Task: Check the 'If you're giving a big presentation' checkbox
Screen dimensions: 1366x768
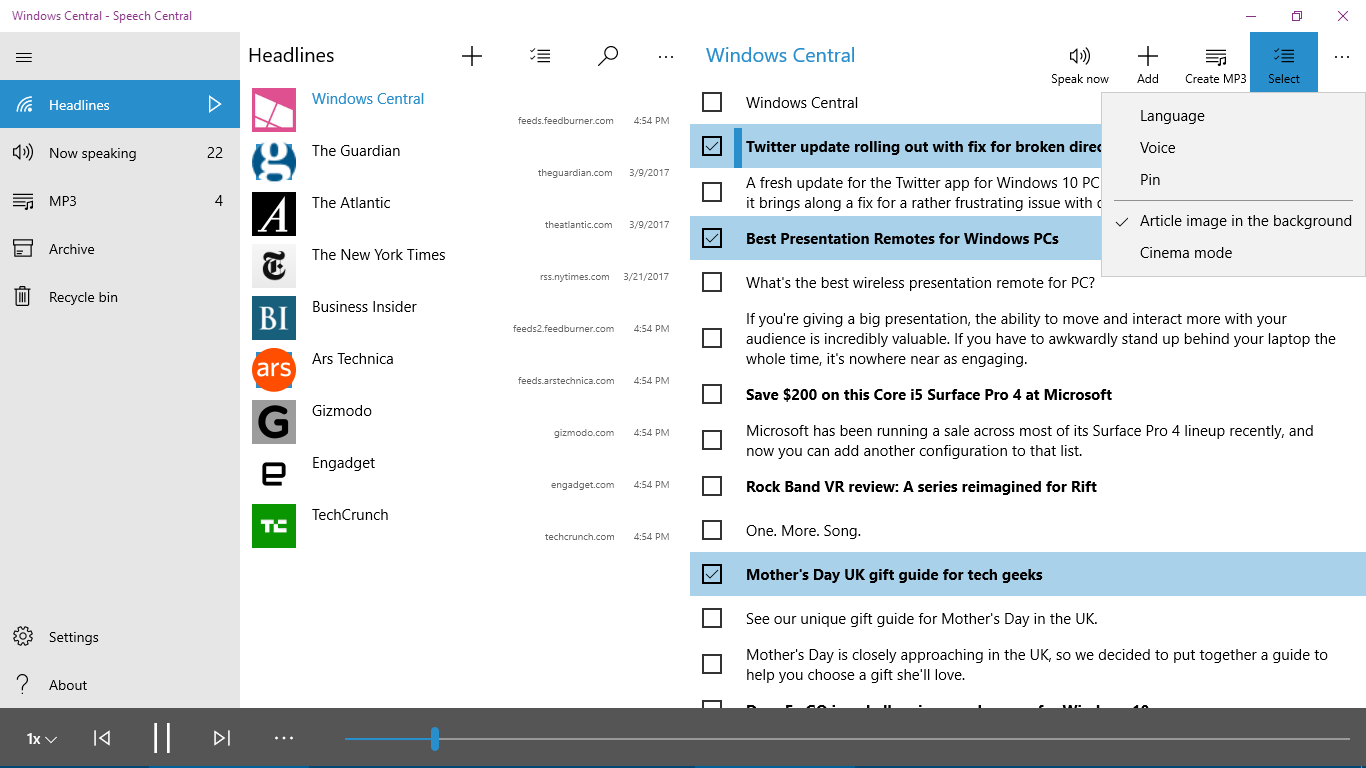Action: (x=712, y=338)
